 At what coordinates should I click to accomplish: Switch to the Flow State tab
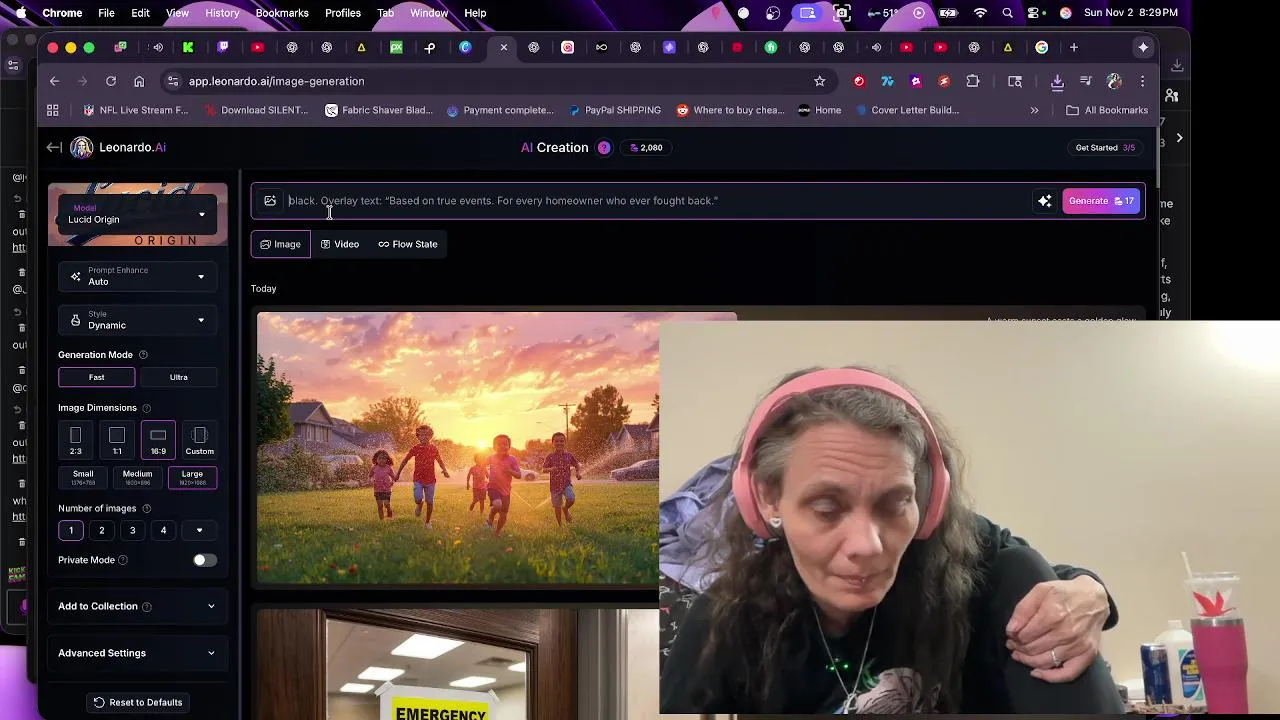click(x=408, y=244)
